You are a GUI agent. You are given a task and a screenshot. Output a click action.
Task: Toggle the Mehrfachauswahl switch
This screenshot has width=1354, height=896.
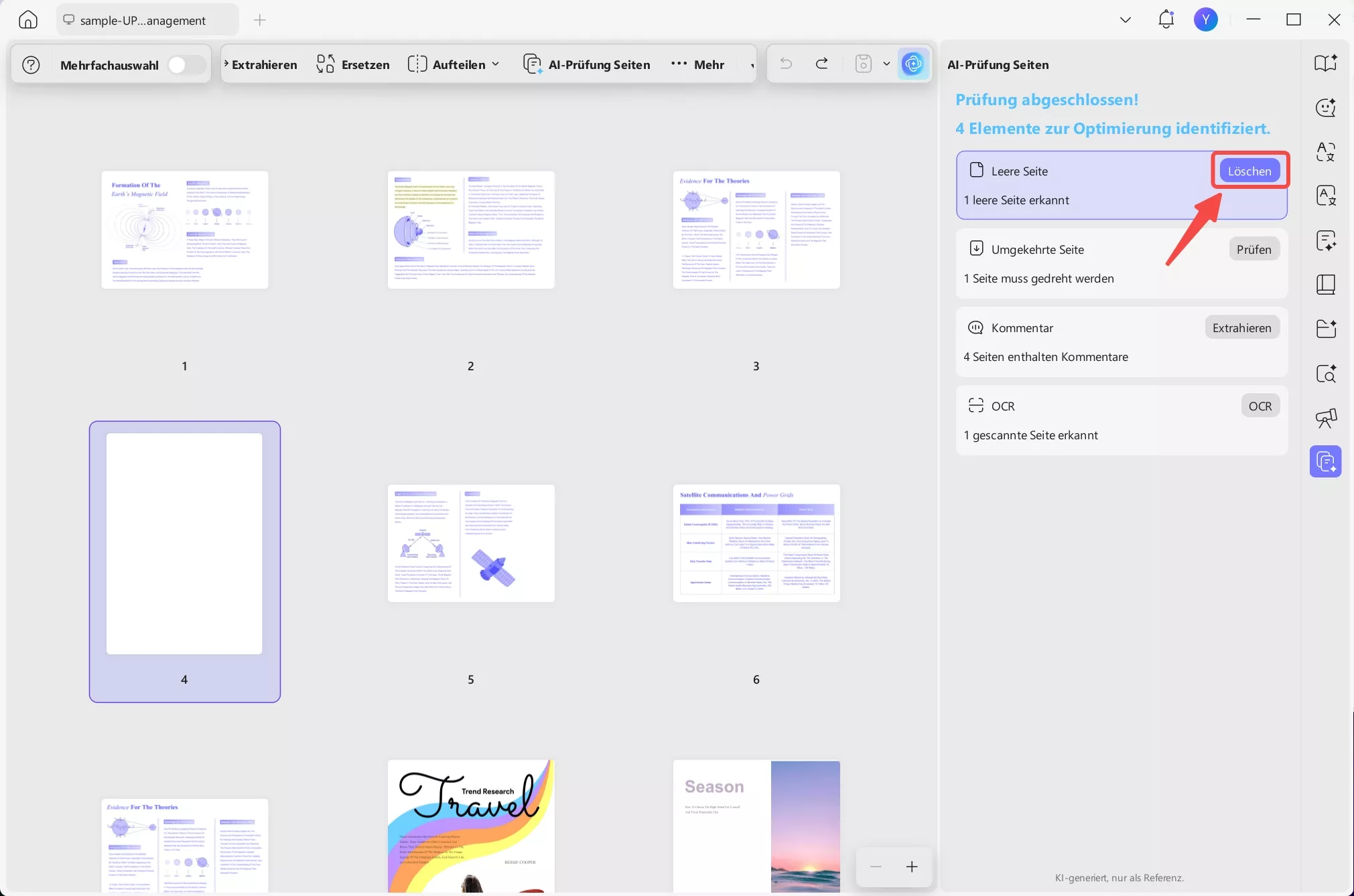tap(186, 65)
